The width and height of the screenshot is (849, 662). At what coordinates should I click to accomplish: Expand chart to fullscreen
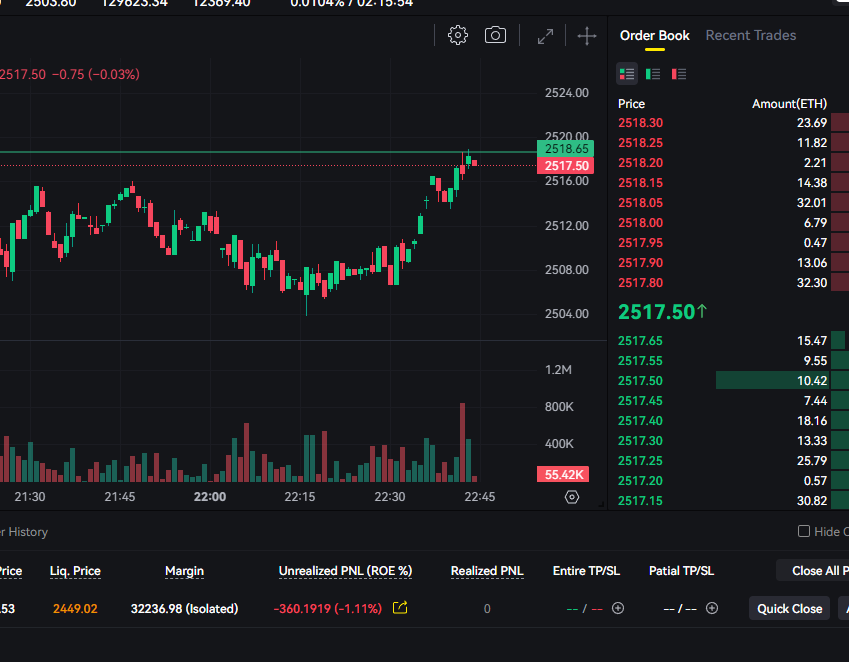click(x=545, y=36)
